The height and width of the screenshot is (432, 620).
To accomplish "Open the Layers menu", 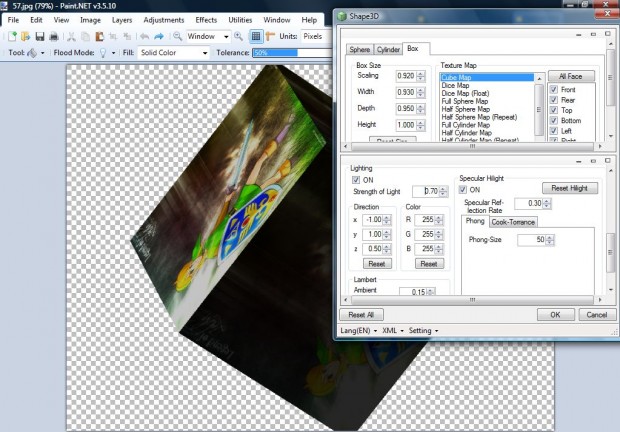I will pos(122,20).
